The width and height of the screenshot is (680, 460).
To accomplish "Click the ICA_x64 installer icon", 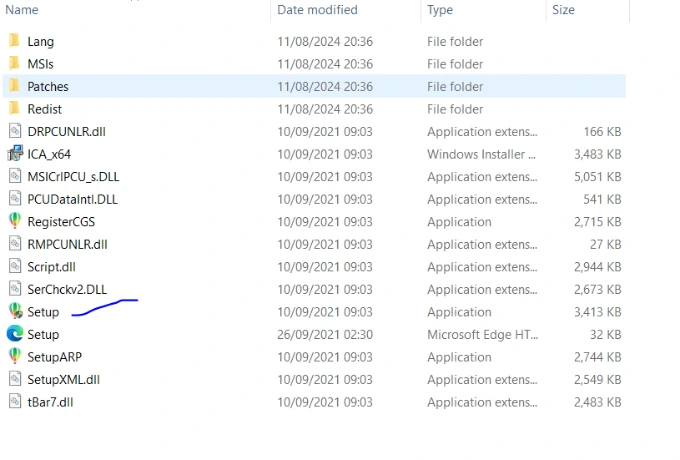I will (15, 154).
